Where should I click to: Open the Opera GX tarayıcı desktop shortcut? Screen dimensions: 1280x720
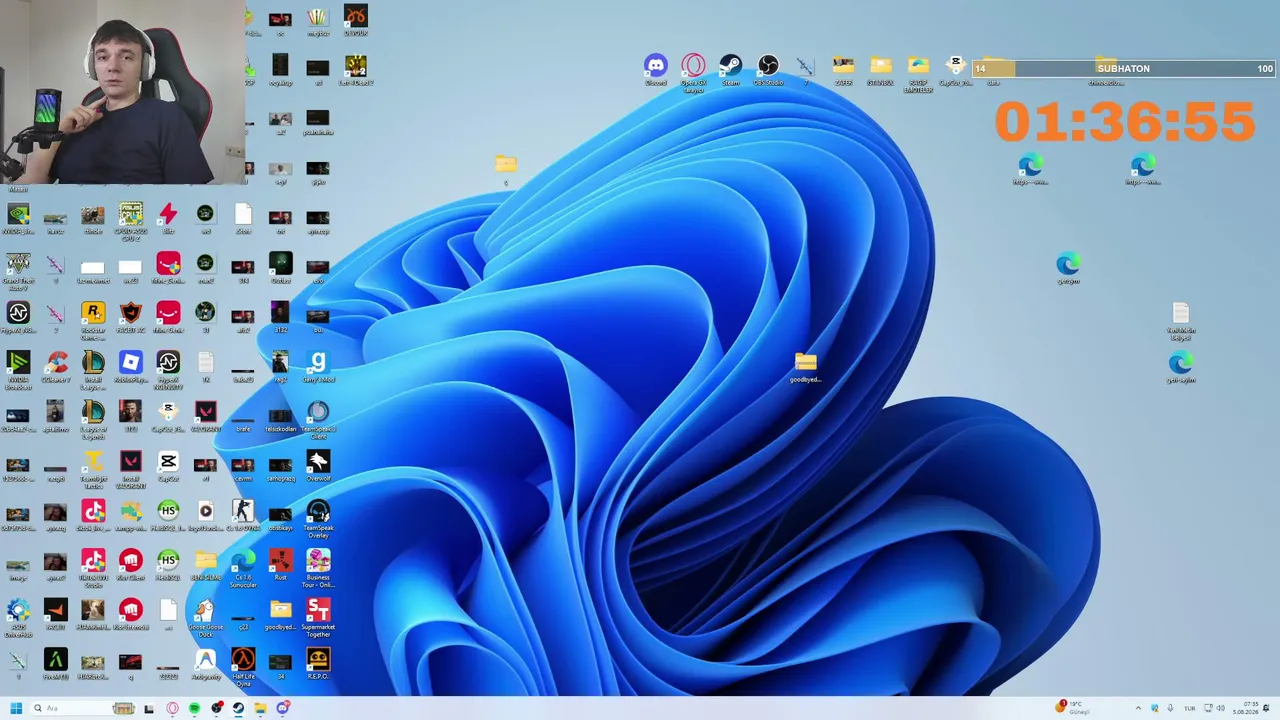coord(693,72)
